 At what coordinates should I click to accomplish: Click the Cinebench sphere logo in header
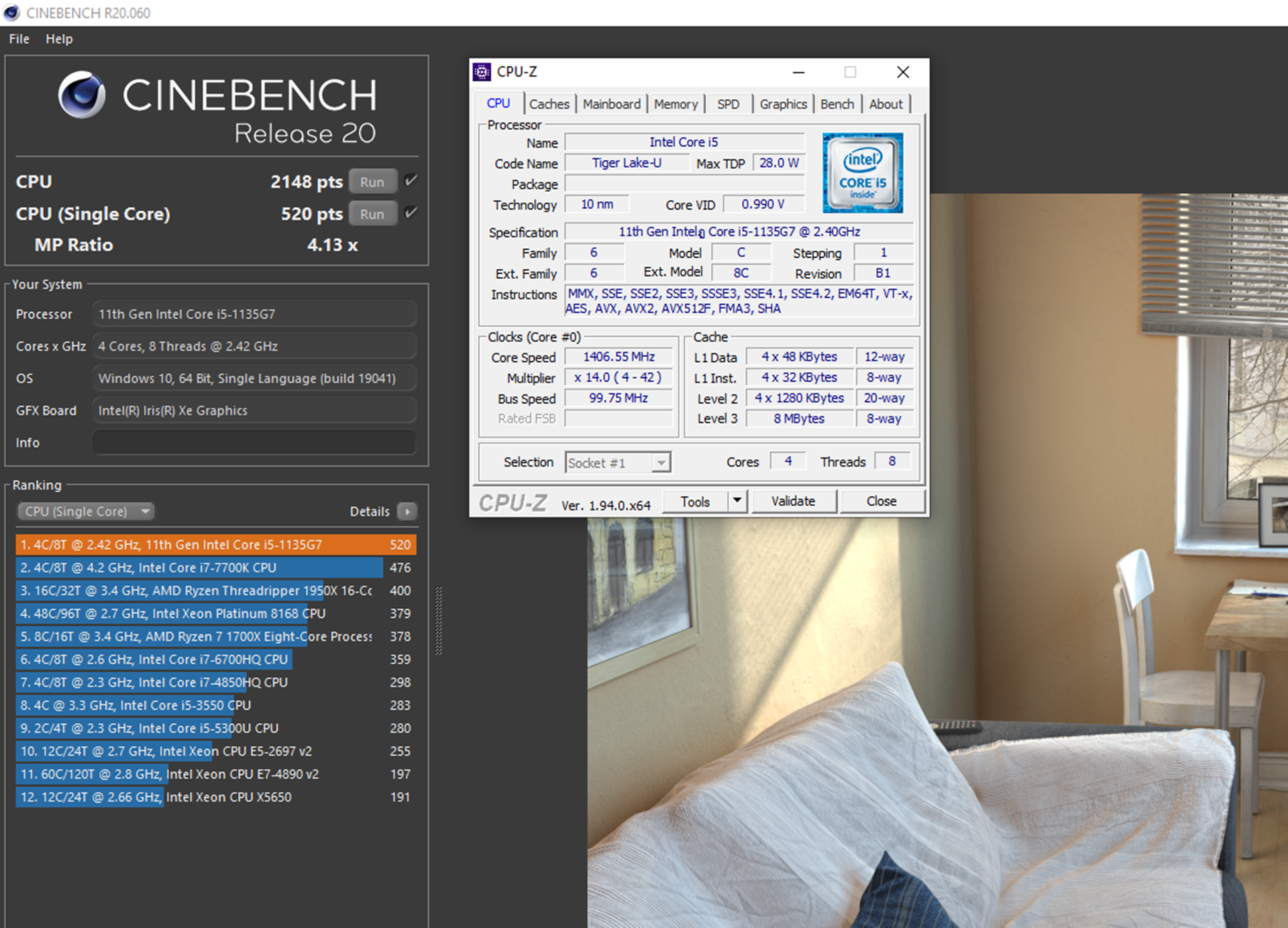tap(82, 95)
